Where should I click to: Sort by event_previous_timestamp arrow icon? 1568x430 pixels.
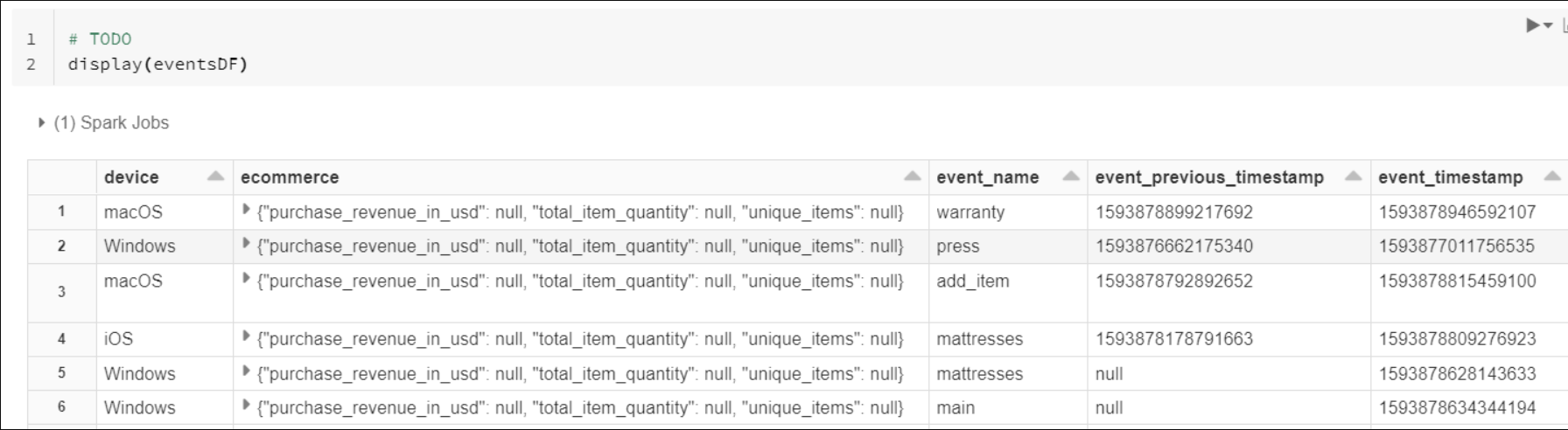1353,177
